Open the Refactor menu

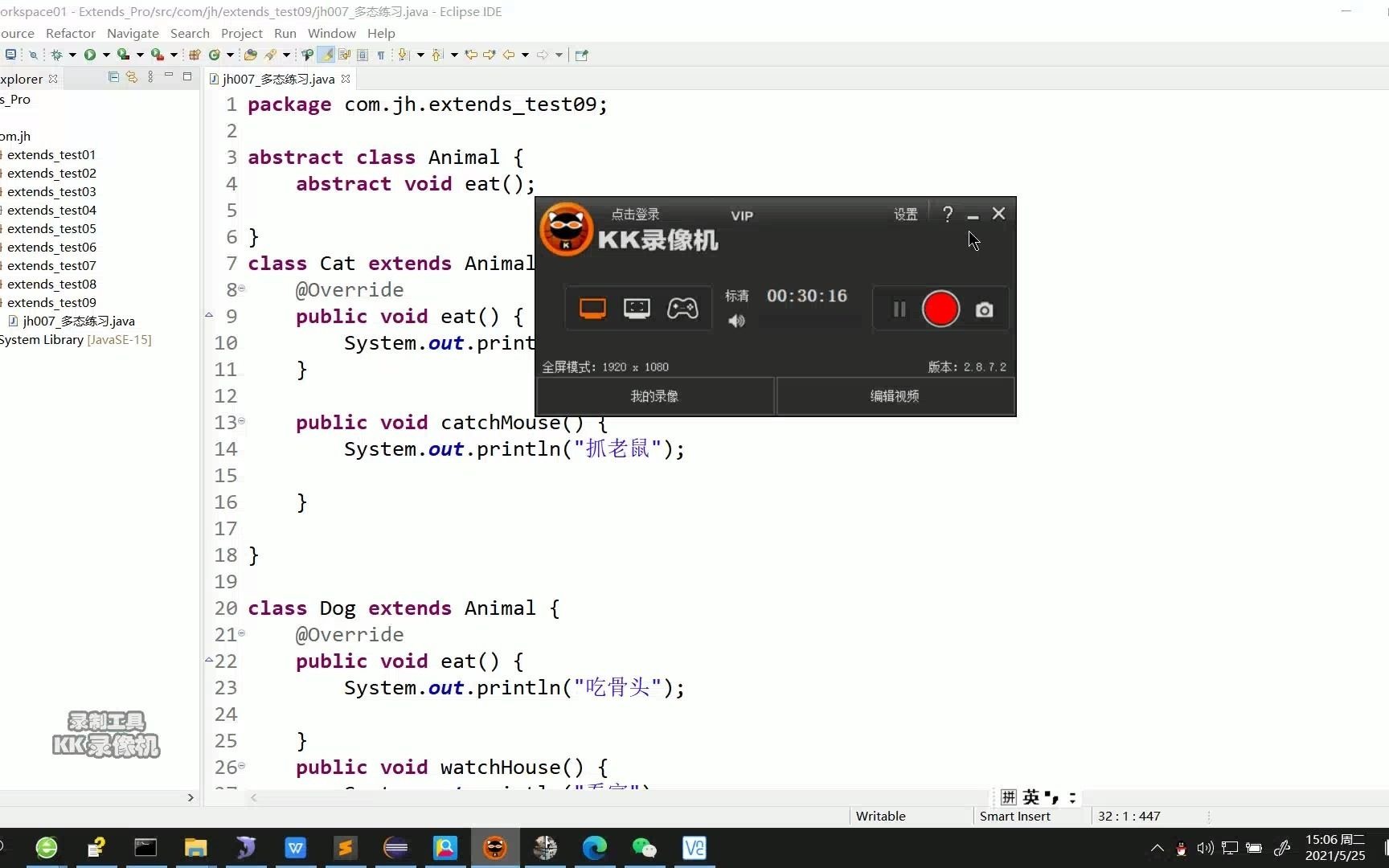pyautogui.click(x=71, y=33)
